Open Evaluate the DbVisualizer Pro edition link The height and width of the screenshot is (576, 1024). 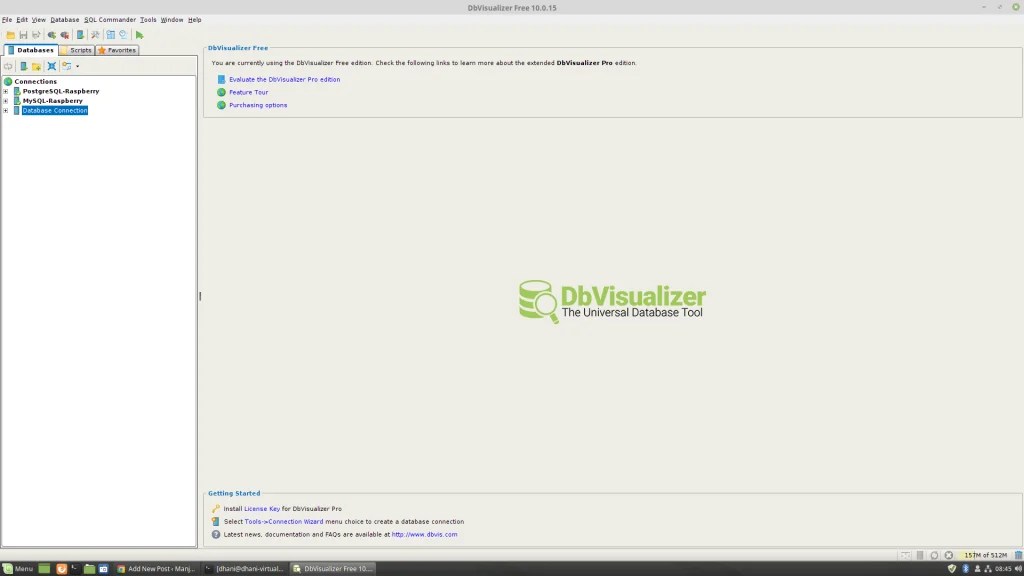pos(284,80)
